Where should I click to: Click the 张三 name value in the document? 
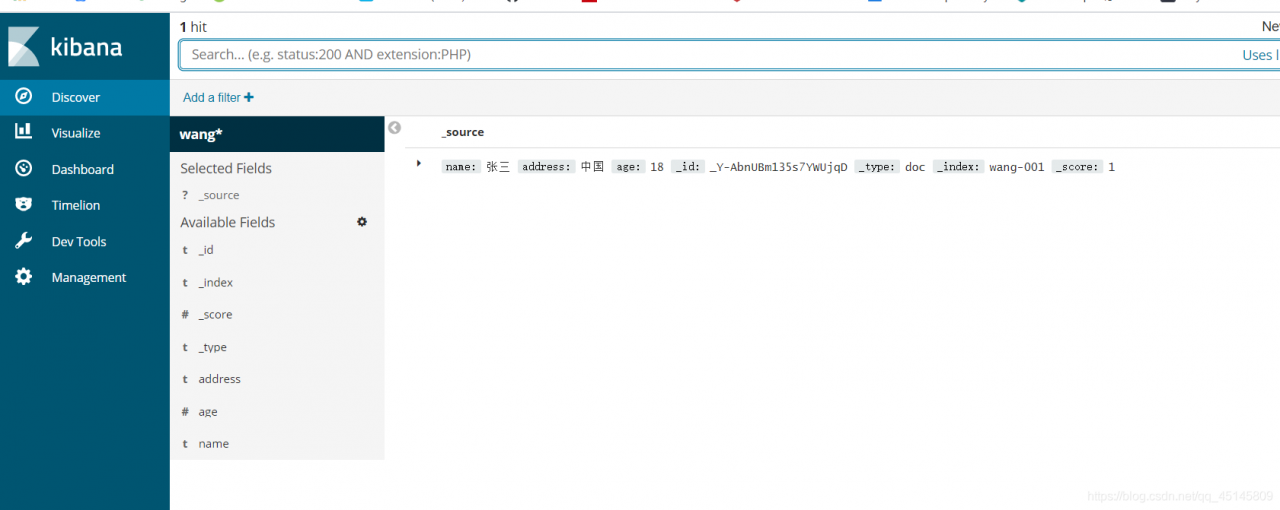click(x=498, y=167)
